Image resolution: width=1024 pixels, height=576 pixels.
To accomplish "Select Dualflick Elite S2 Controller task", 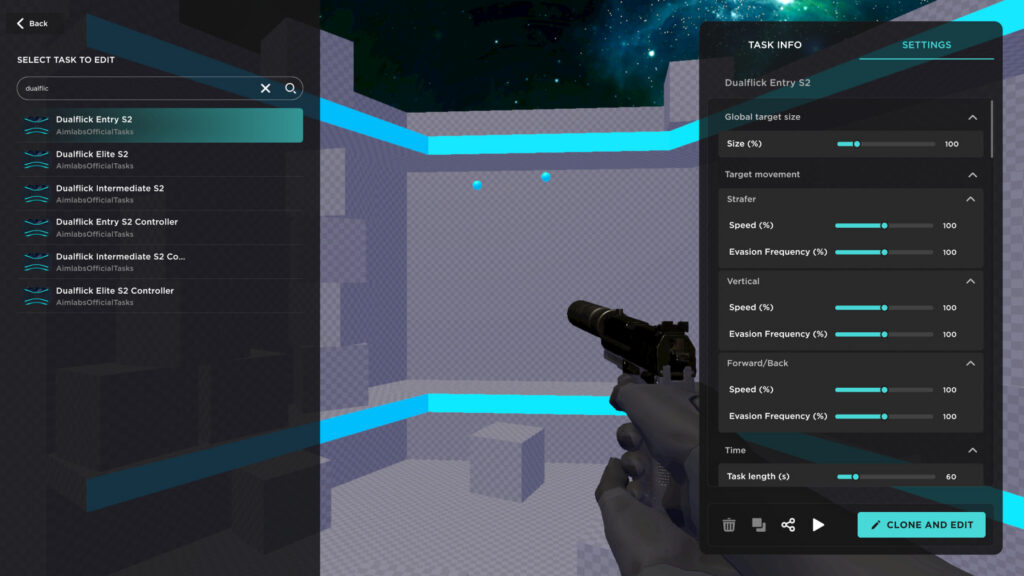I will pos(161,296).
